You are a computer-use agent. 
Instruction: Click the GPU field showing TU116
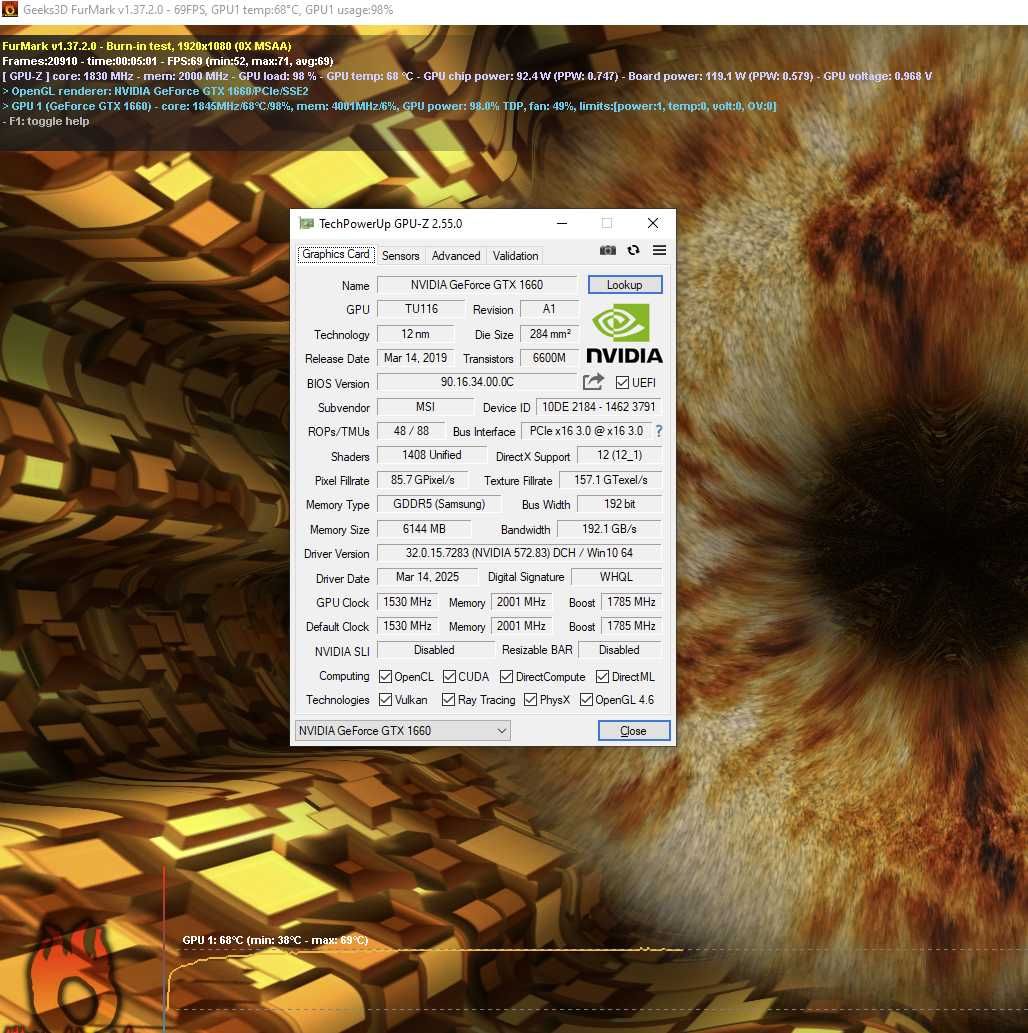click(x=422, y=309)
